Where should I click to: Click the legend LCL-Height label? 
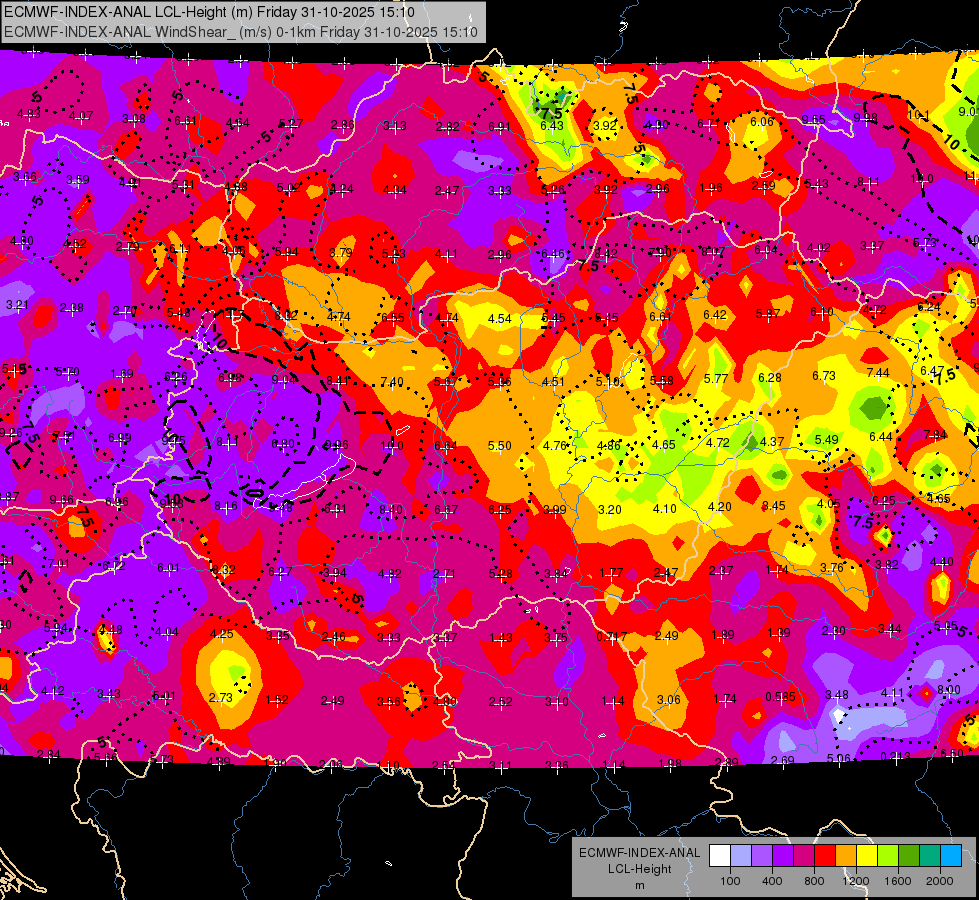click(x=639, y=869)
